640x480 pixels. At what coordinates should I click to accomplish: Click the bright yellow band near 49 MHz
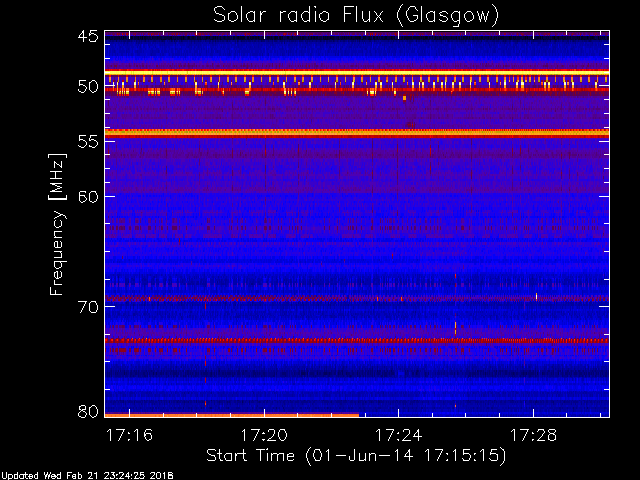[357, 73]
